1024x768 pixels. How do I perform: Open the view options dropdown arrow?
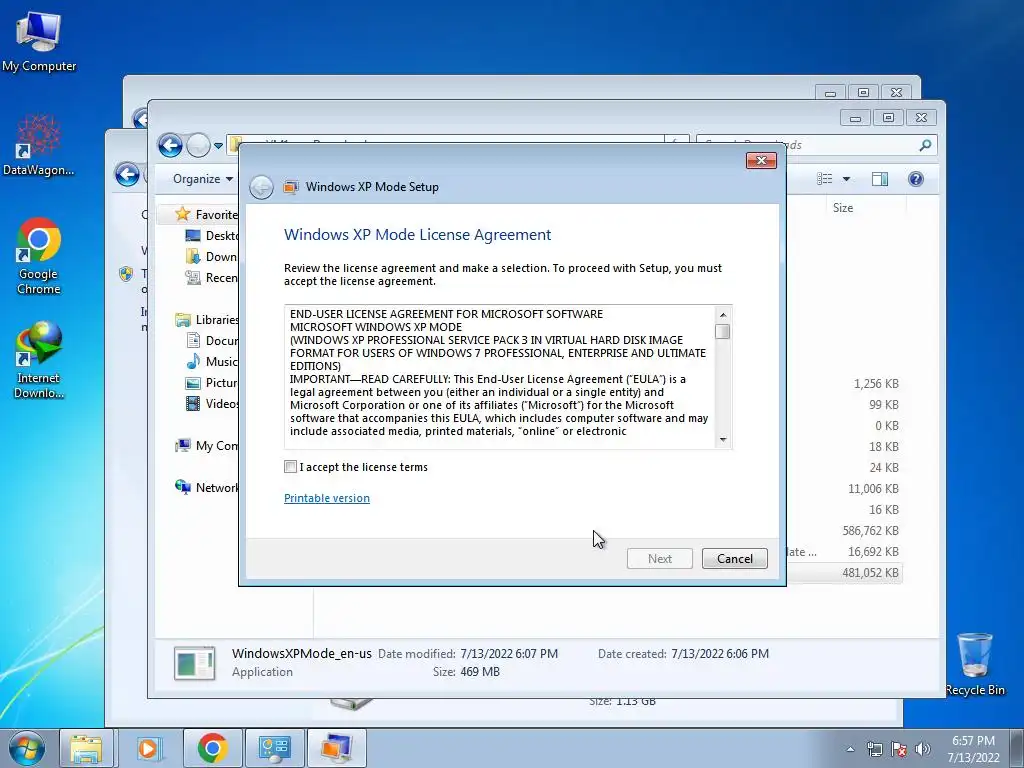pyautogui.click(x=846, y=179)
